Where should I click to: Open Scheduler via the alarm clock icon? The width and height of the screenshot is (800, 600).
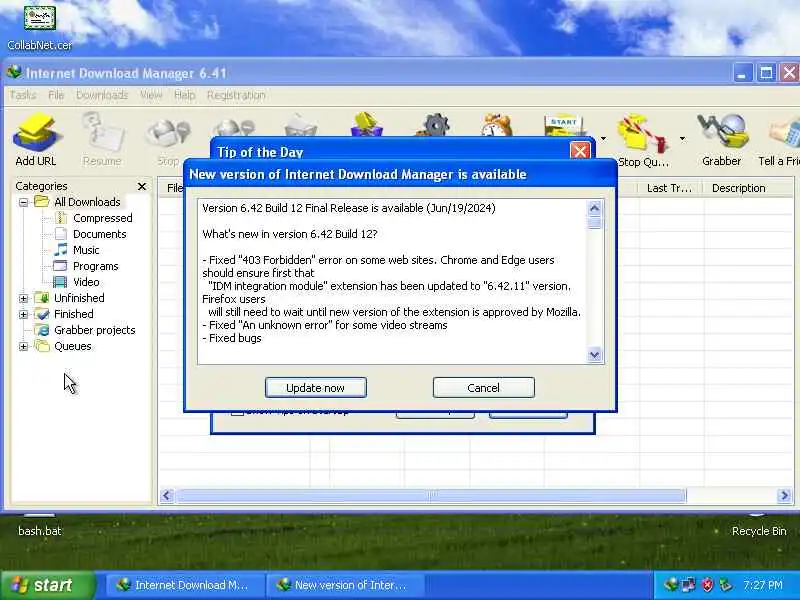[497, 125]
